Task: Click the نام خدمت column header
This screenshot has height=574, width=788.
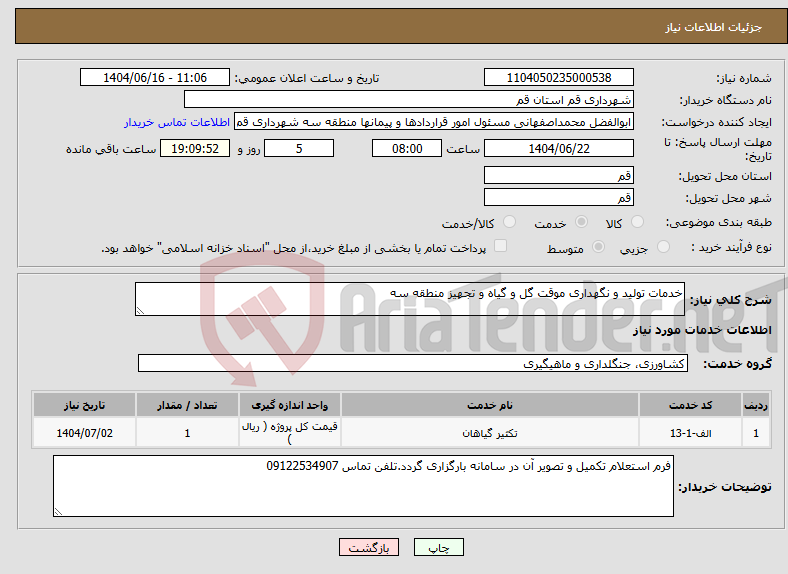Action: pos(490,405)
